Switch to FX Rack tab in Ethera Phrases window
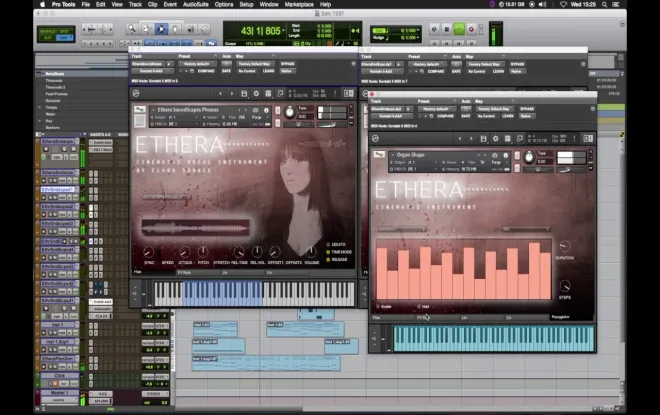 click(x=197, y=273)
